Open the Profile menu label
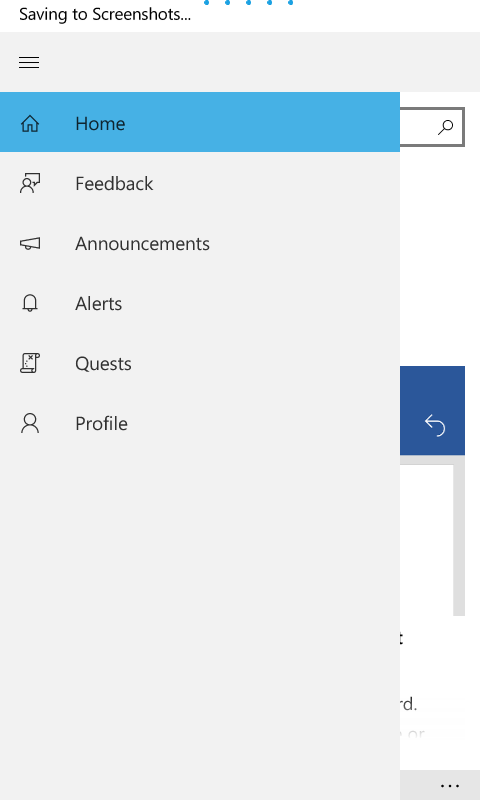The height and width of the screenshot is (800, 480). click(x=101, y=423)
